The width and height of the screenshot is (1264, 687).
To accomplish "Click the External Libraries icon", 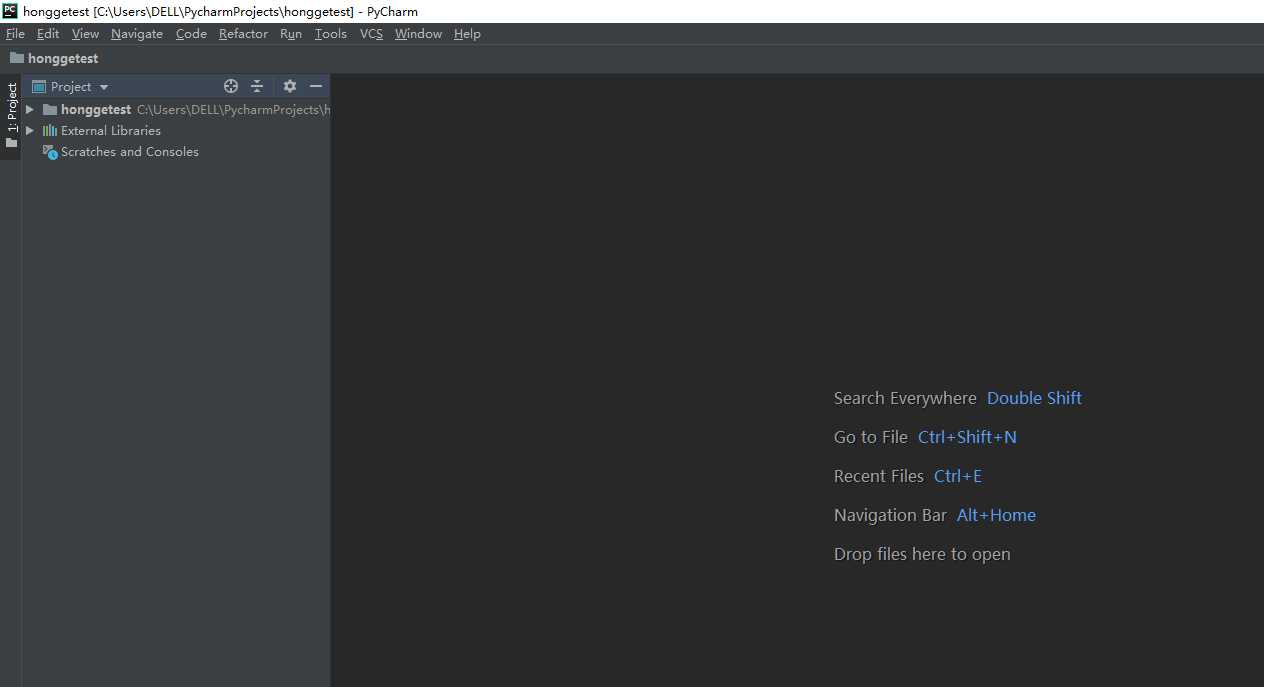I will [x=50, y=130].
